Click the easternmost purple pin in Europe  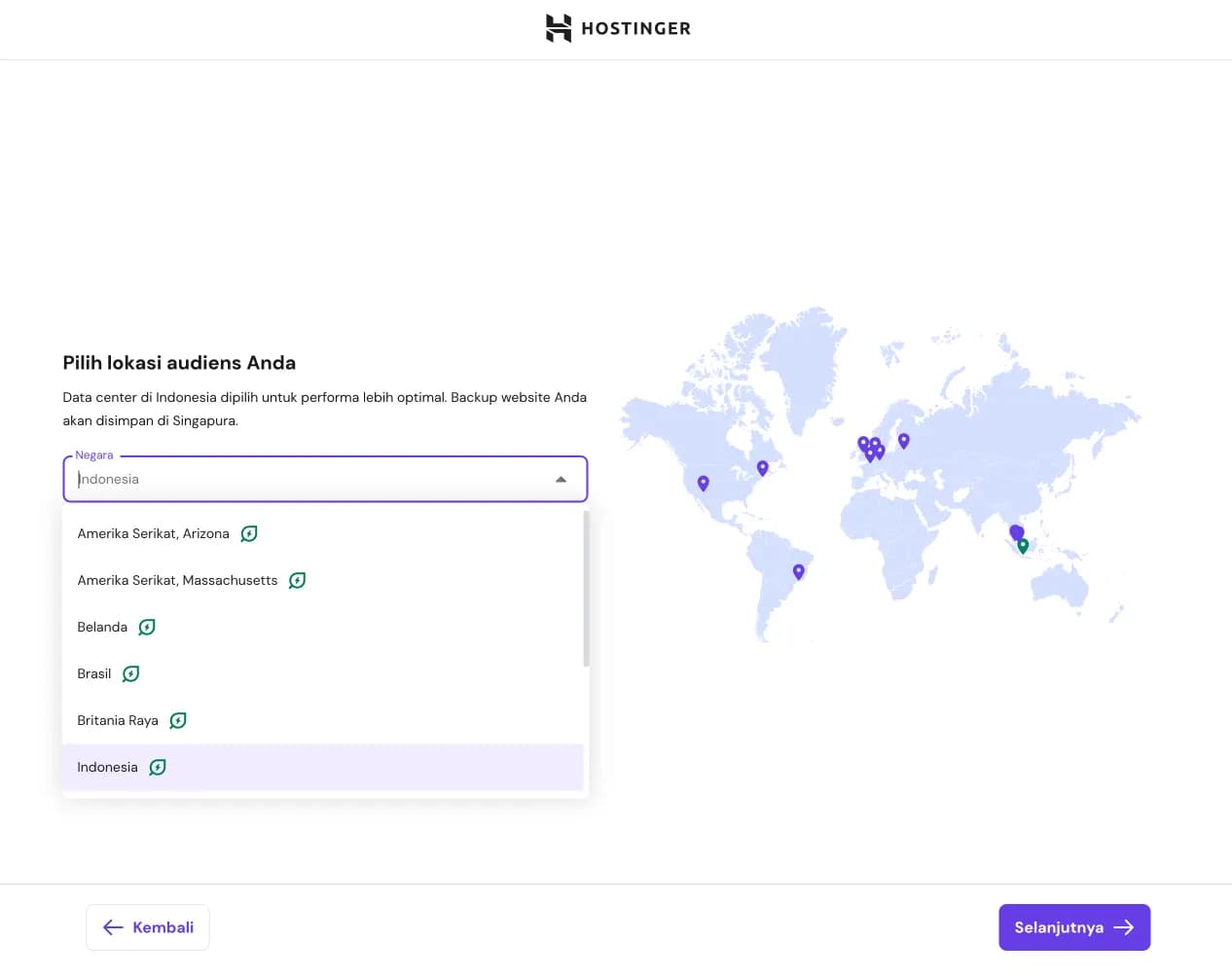[904, 440]
